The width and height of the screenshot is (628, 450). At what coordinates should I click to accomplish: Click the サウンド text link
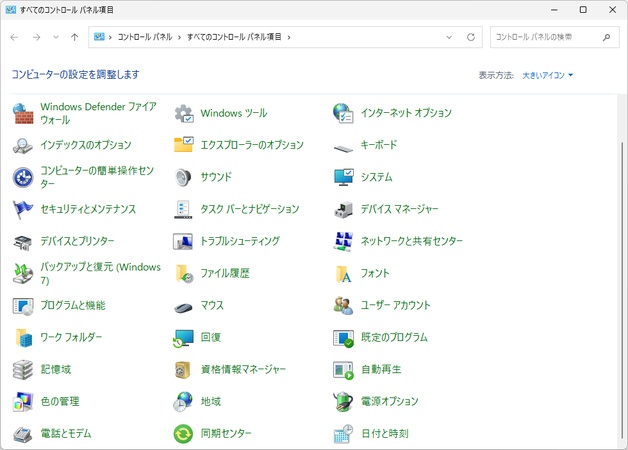[216, 177]
